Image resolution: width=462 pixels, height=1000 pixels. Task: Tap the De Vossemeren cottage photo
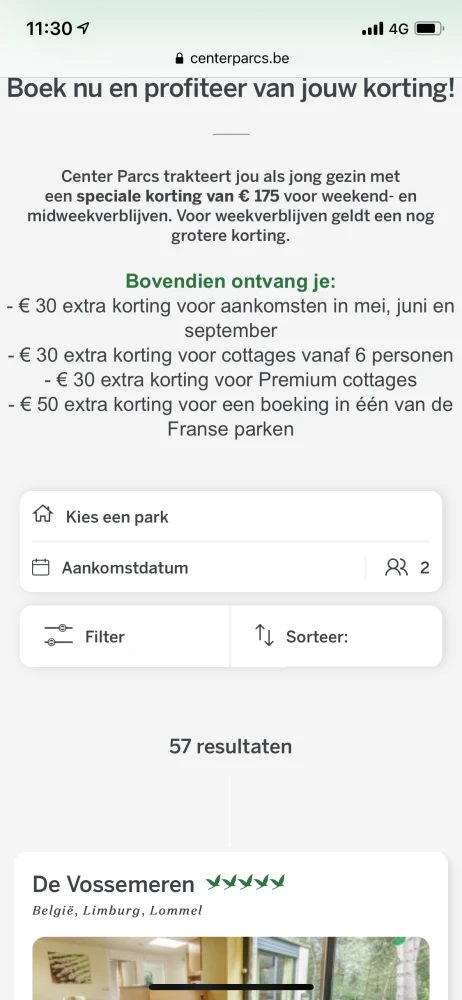point(231,968)
